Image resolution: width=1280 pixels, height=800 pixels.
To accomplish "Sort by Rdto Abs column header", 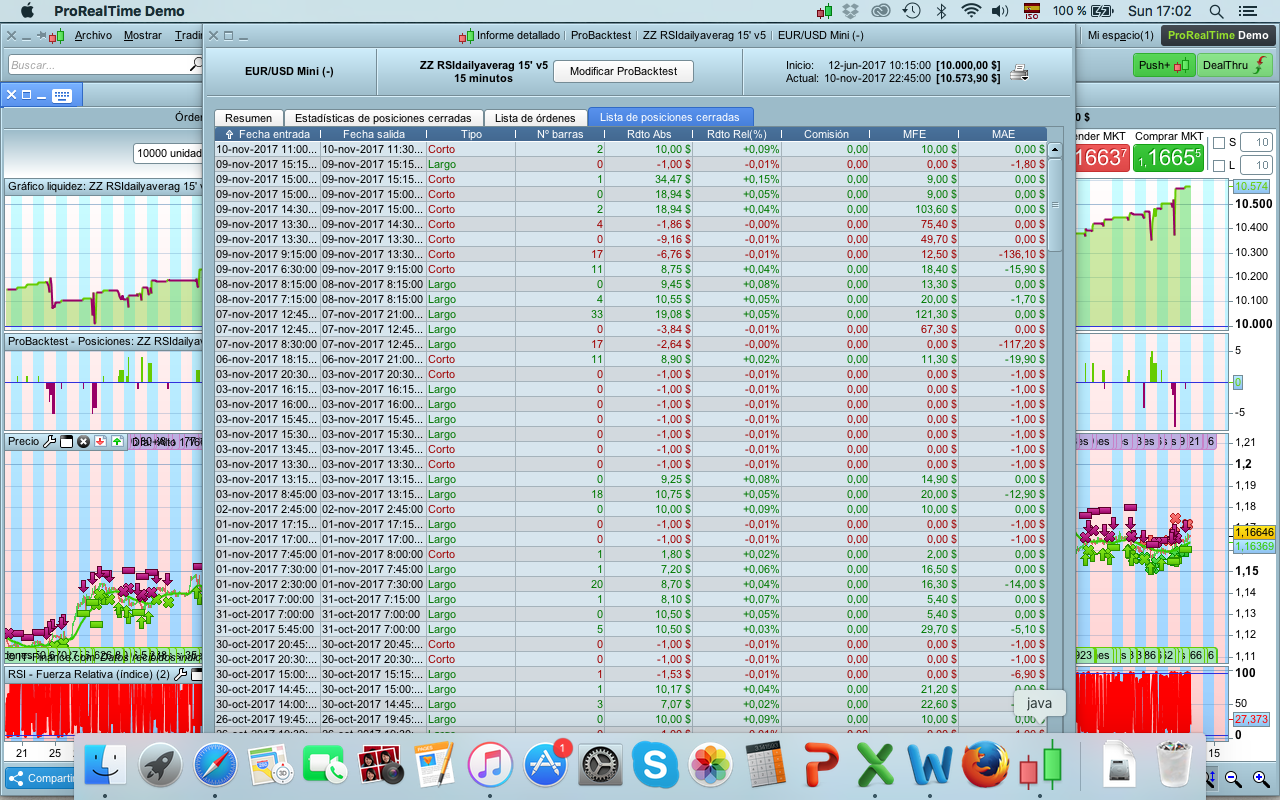I will pyautogui.click(x=650, y=134).
